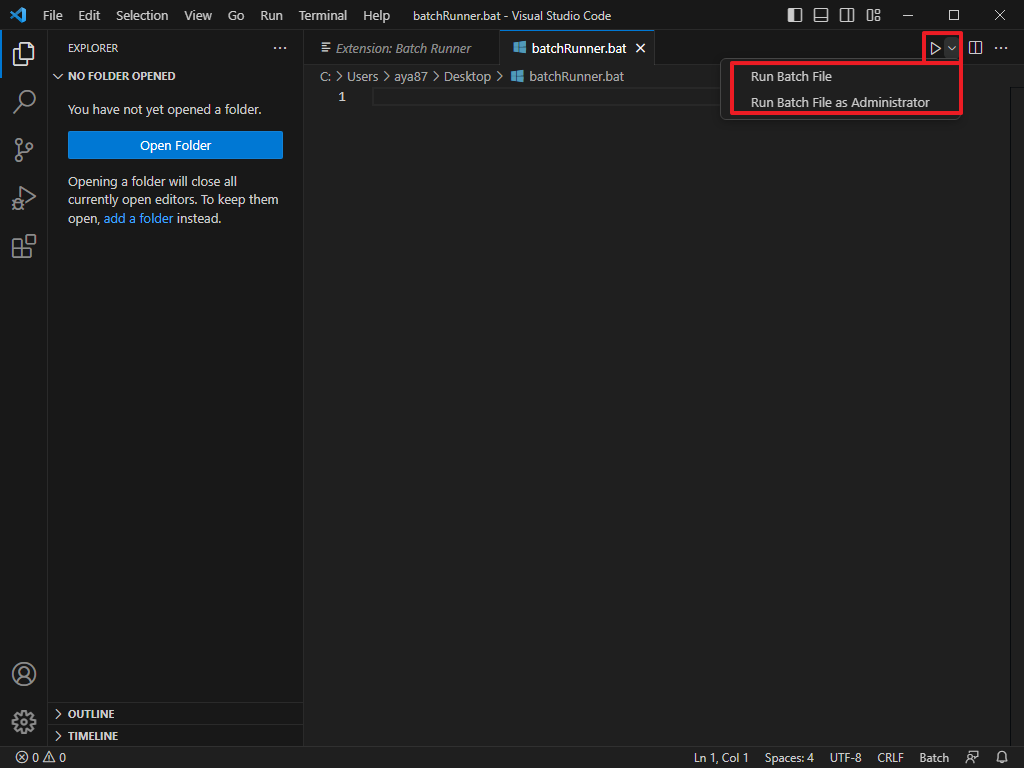The image size is (1024, 768).
Task: Click Users in the breadcrumb
Action: [362, 76]
